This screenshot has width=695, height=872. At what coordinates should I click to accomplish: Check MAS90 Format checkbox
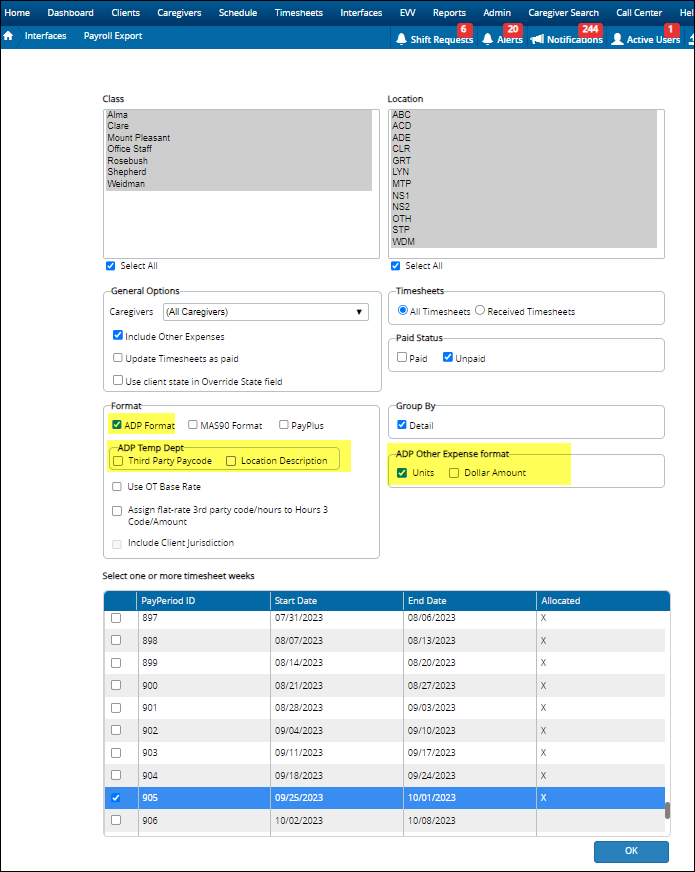pos(192,425)
